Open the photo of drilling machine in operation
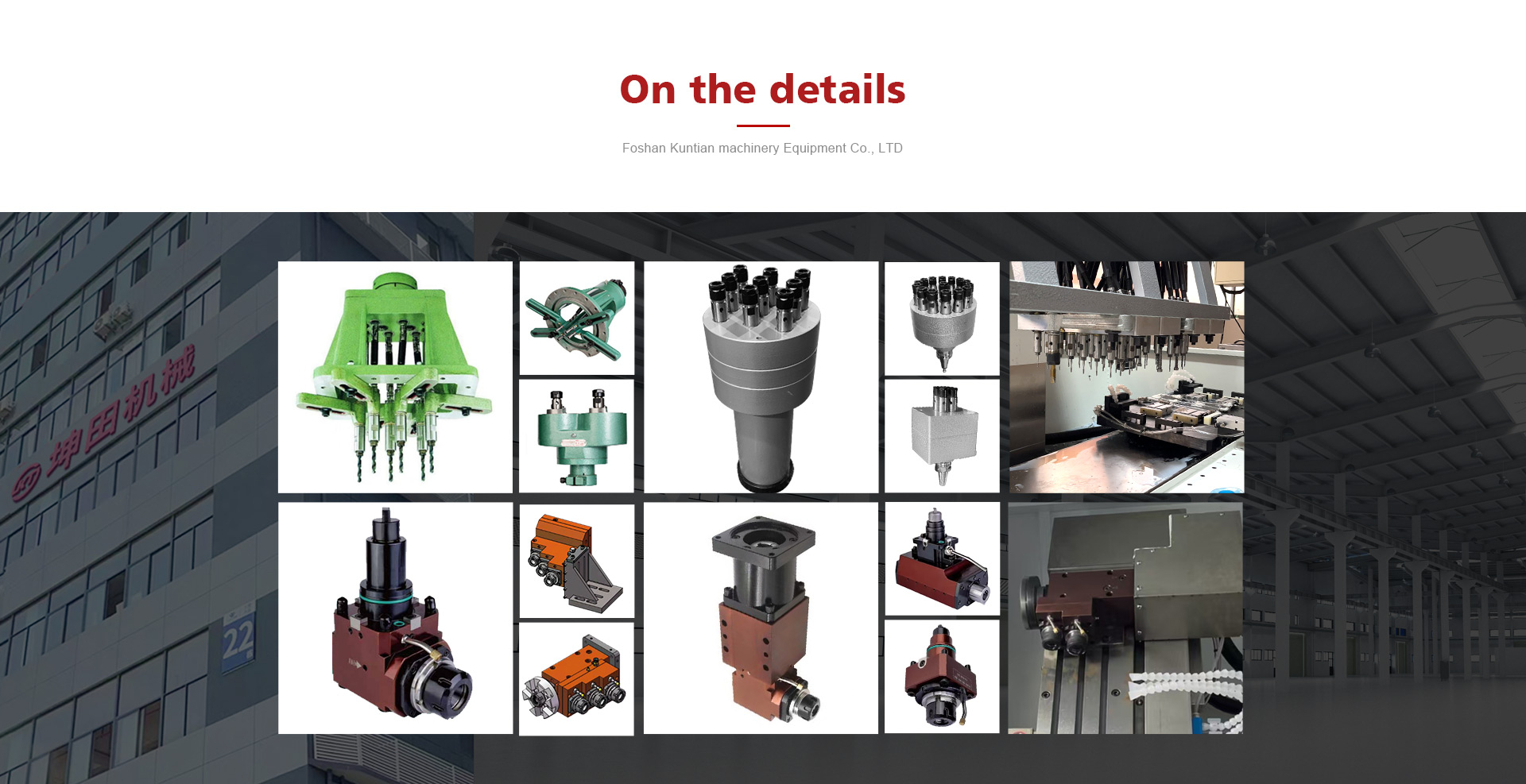Image resolution: width=1526 pixels, height=784 pixels. coord(1126,377)
